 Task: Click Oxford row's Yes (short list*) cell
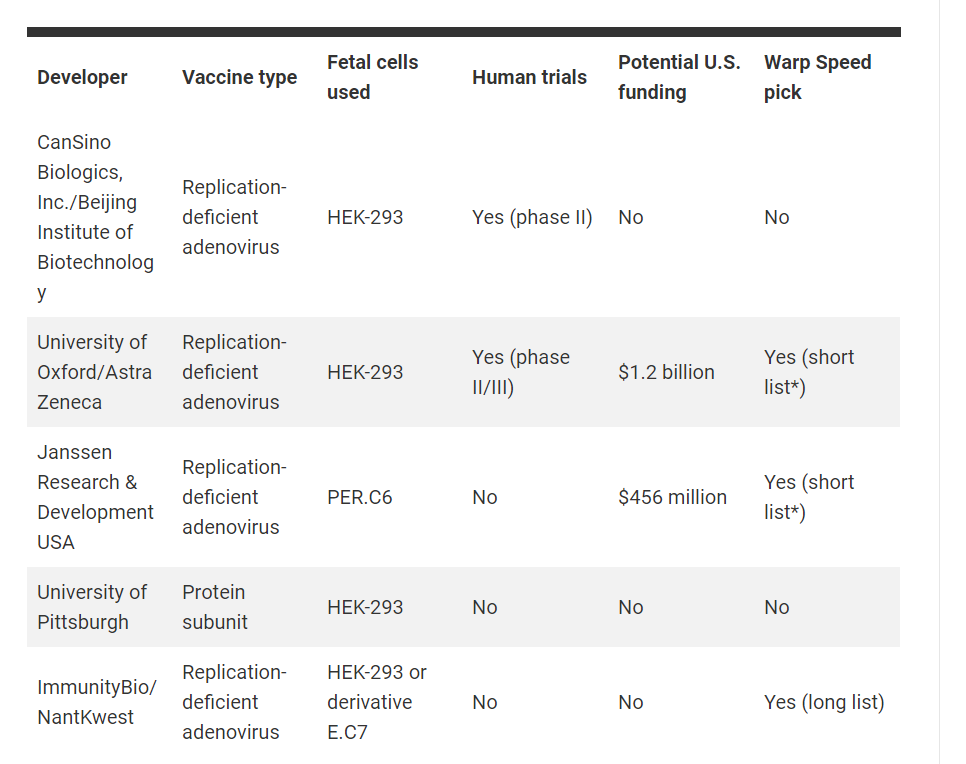(x=808, y=372)
